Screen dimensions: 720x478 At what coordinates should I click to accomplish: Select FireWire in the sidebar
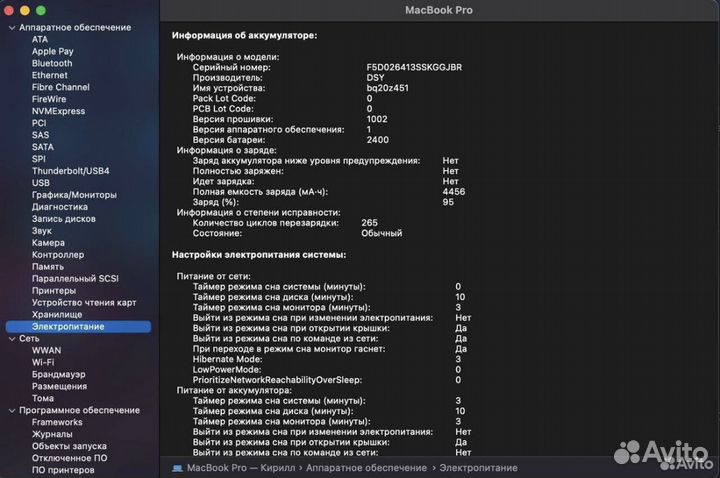tap(49, 99)
